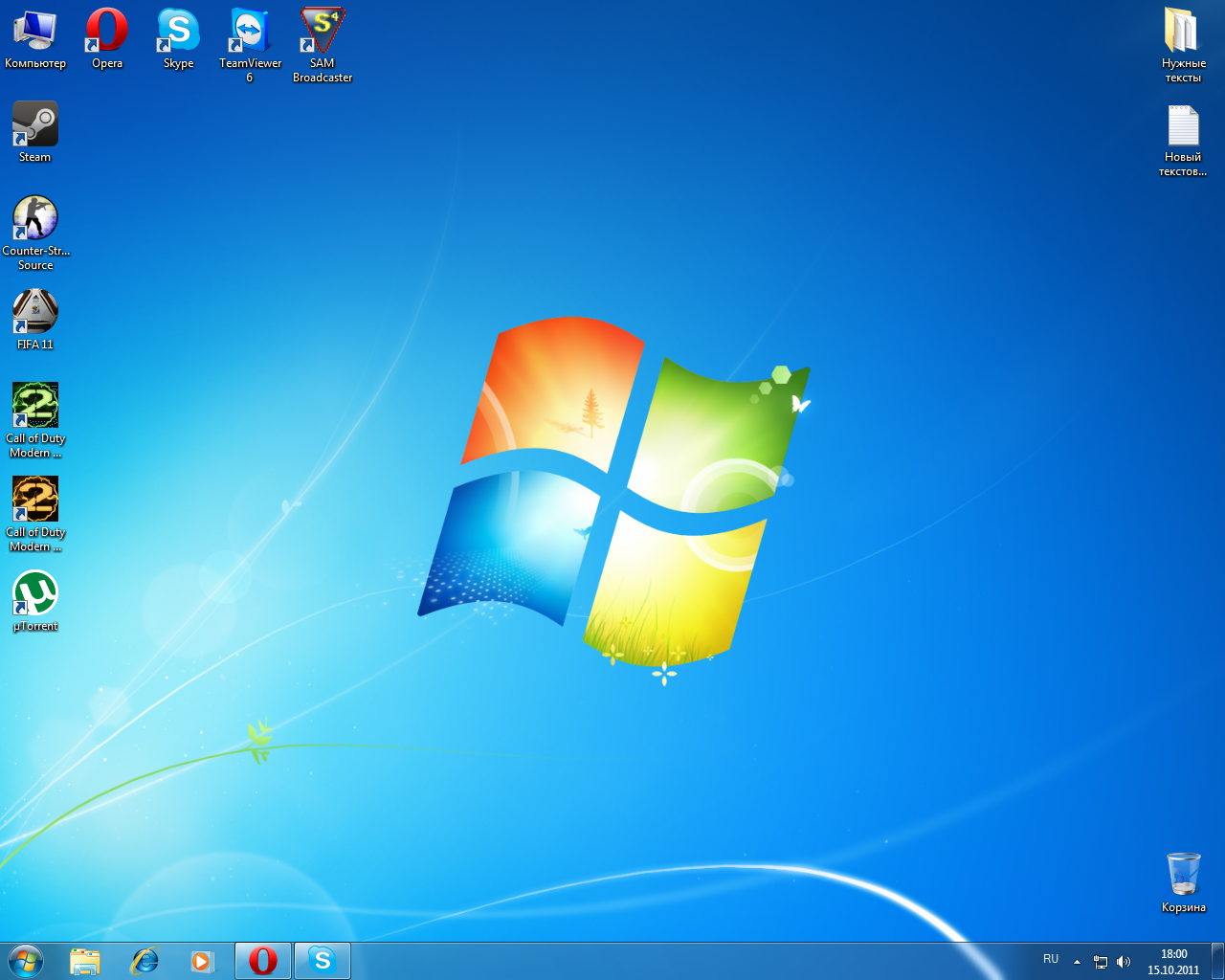This screenshot has width=1225, height=980.
Task: Switch to Opera window in taskbar
Action: pyautogui.click(x=263, y=961)
